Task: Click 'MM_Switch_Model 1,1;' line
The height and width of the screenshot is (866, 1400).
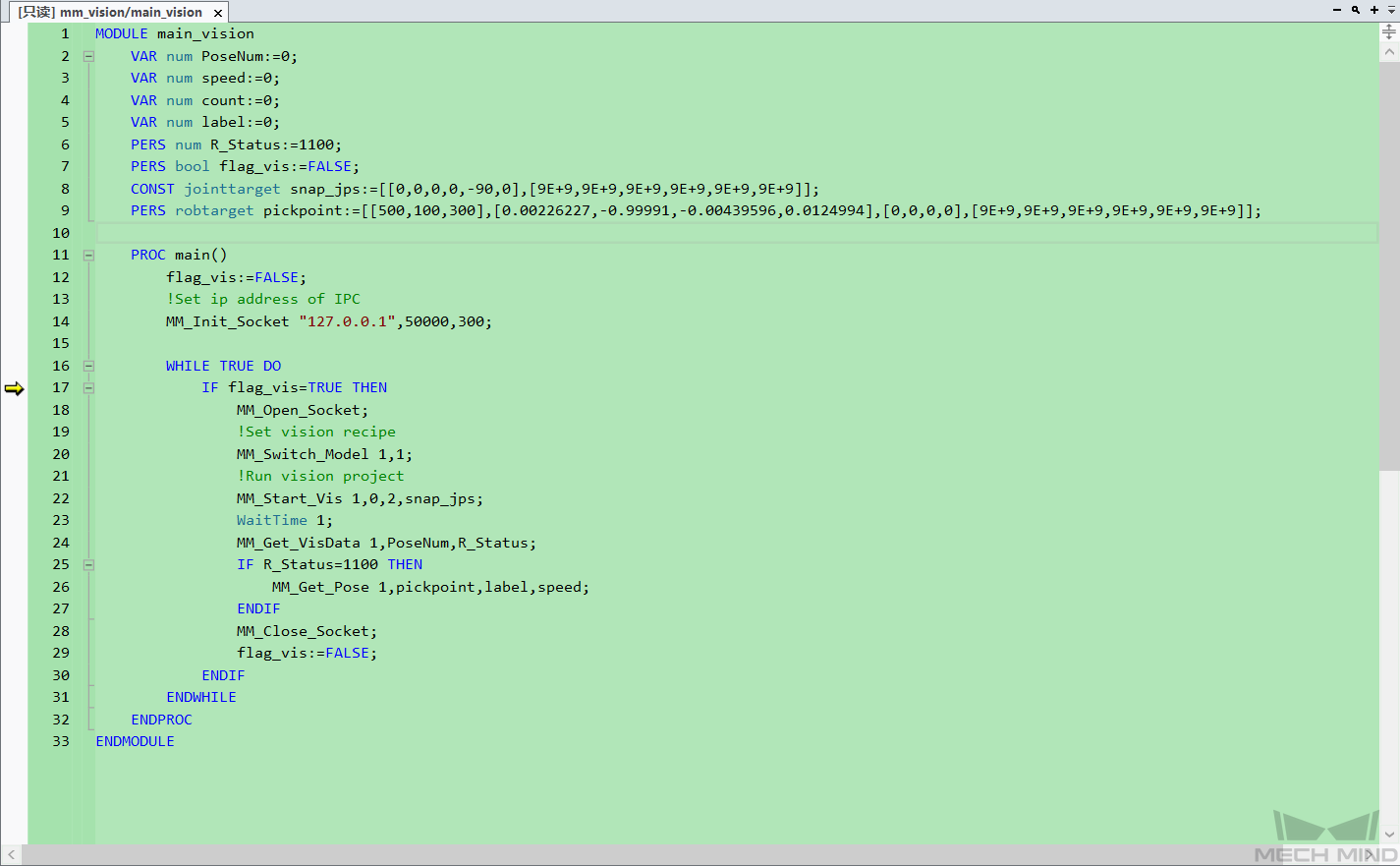Action: (325, 454)
